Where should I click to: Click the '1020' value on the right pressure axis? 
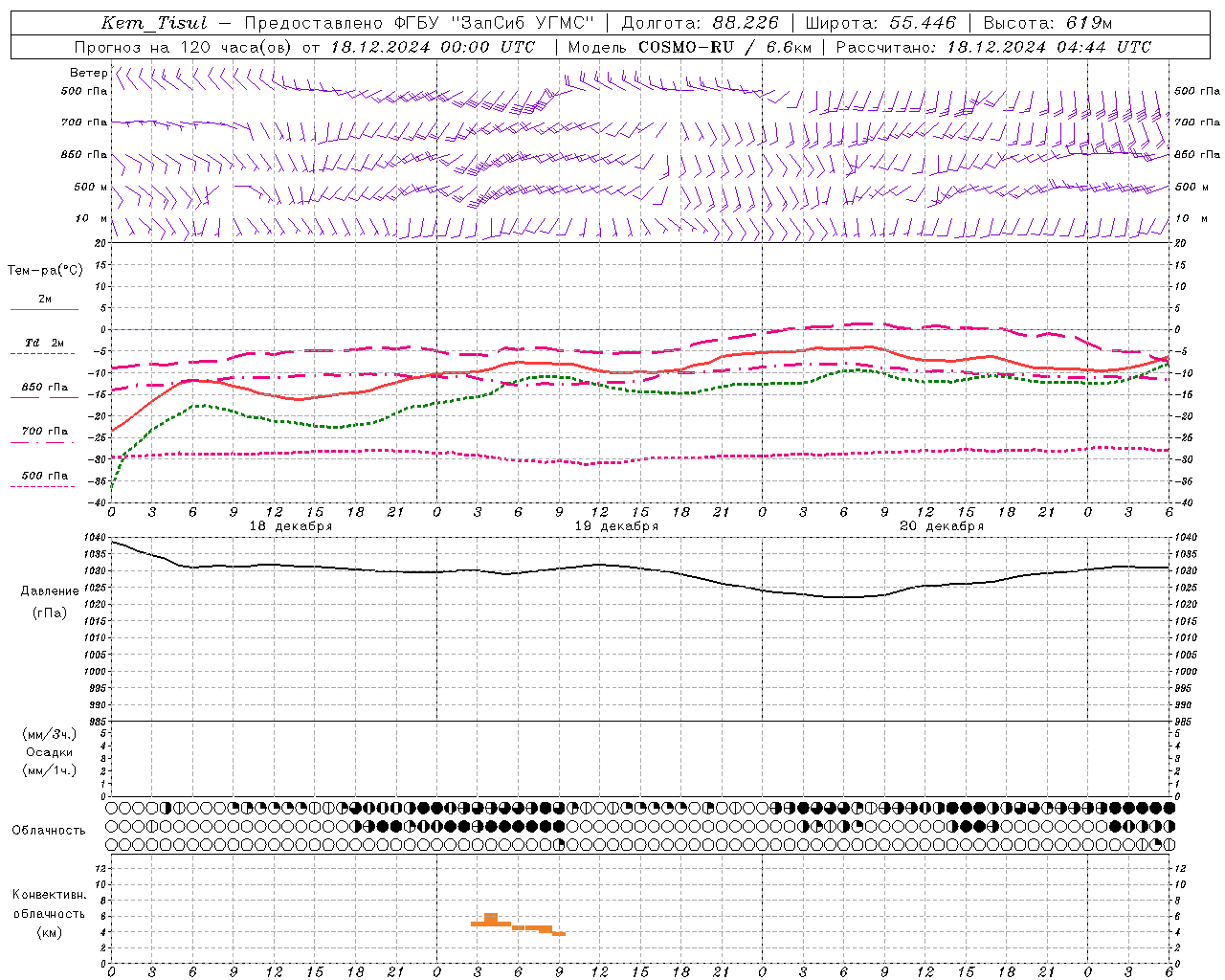[1186, 605]
